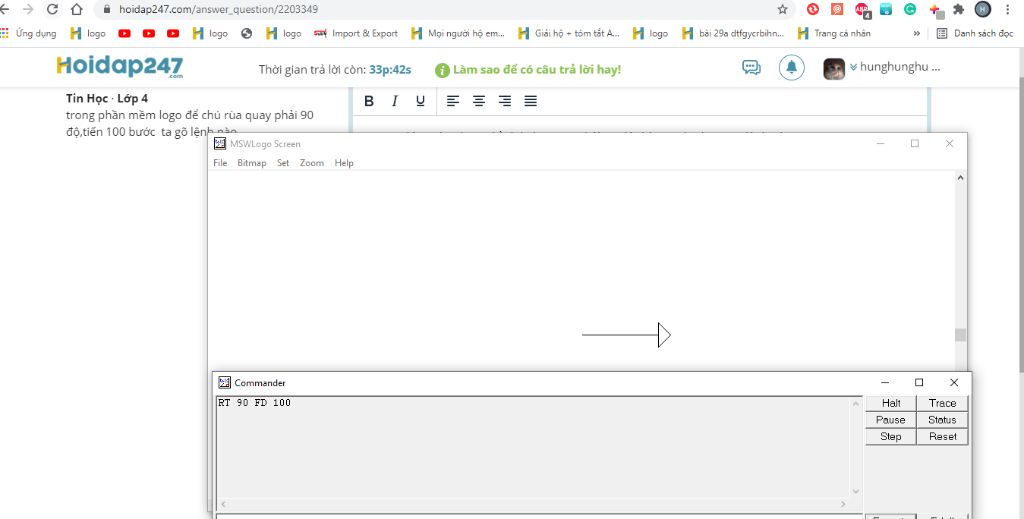Toggle italic formatting in editor
Image resolution: width=1024 pixels, height=519 pixels.
[x=395, y=101]
